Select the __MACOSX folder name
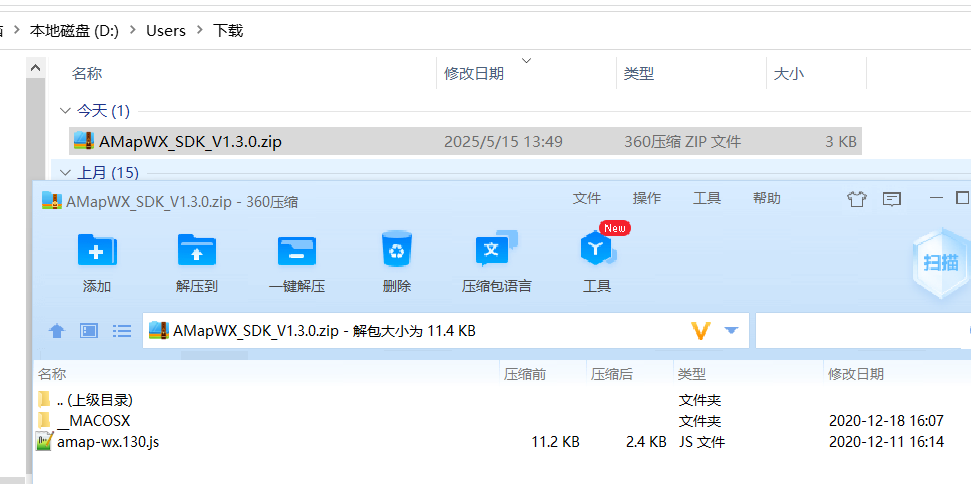The height and width of the screenshot is (484, 971). (x=94, y=421)
